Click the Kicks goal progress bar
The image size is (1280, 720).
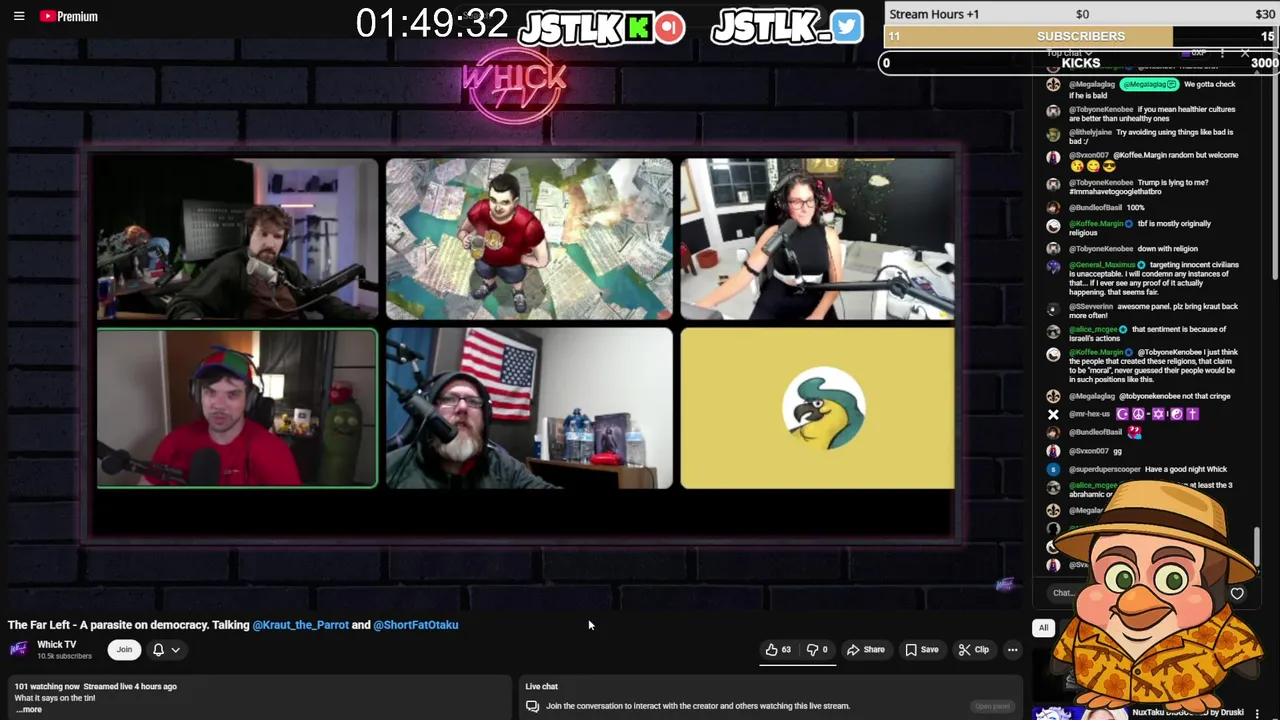click(x=1080, y=63)
